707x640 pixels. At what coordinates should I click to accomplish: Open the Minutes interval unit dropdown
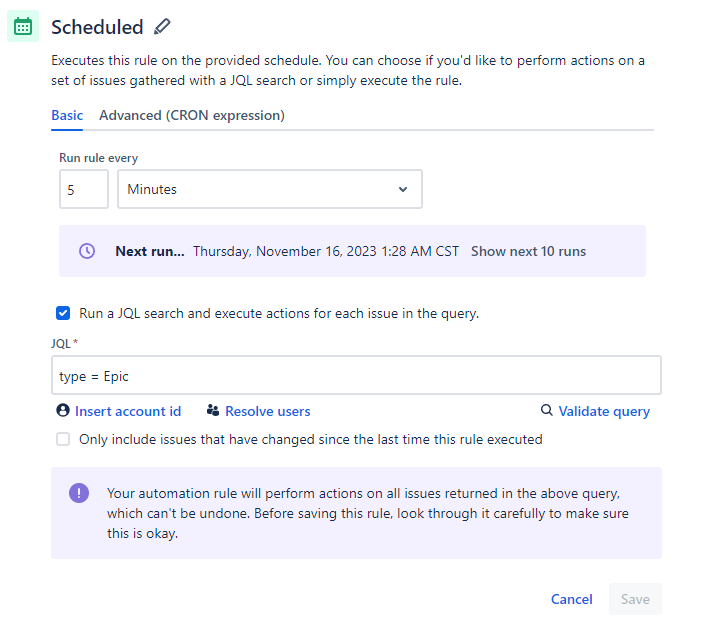pos(270,189)
